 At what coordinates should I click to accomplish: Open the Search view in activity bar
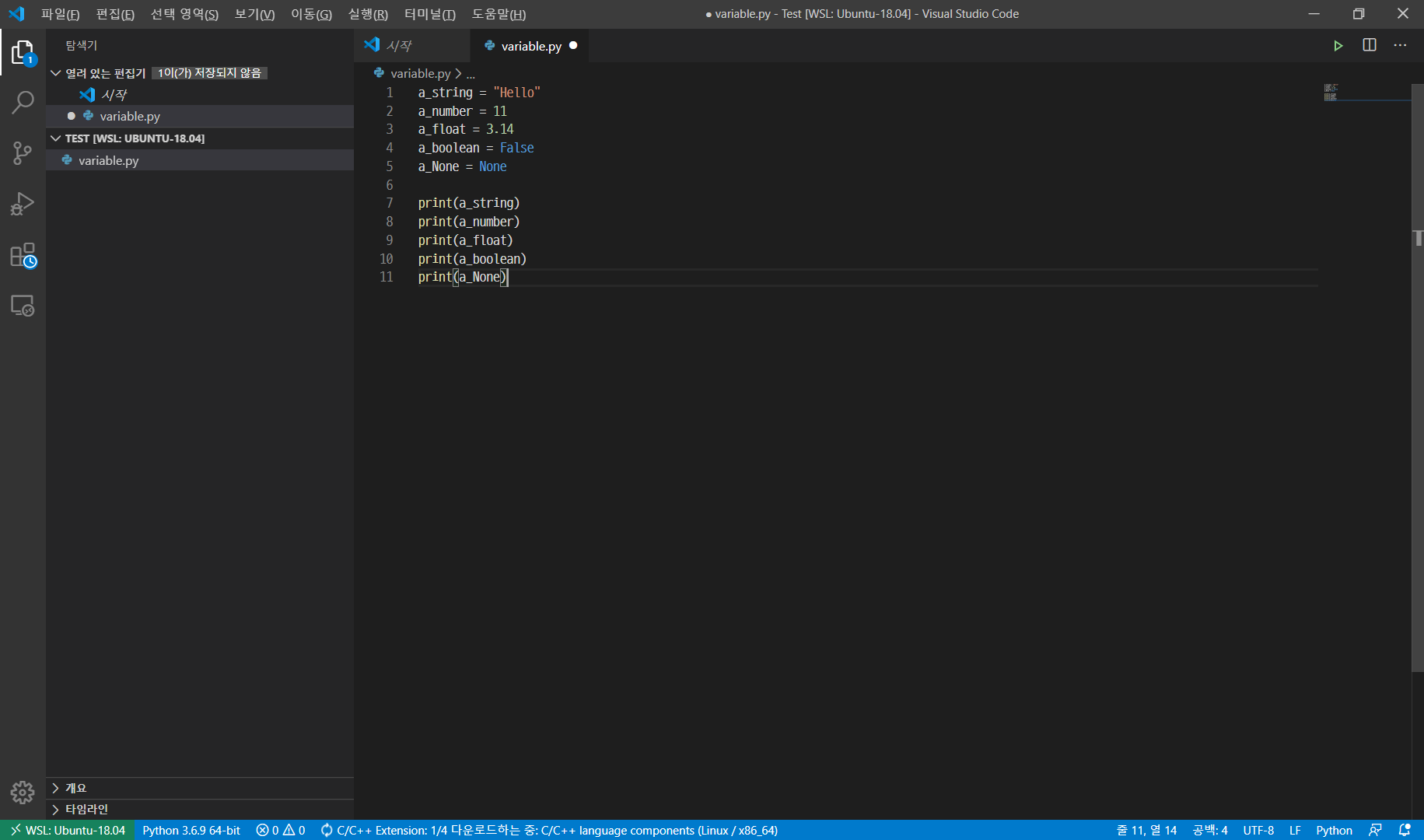pyautogui.click(x=23, y=102)
